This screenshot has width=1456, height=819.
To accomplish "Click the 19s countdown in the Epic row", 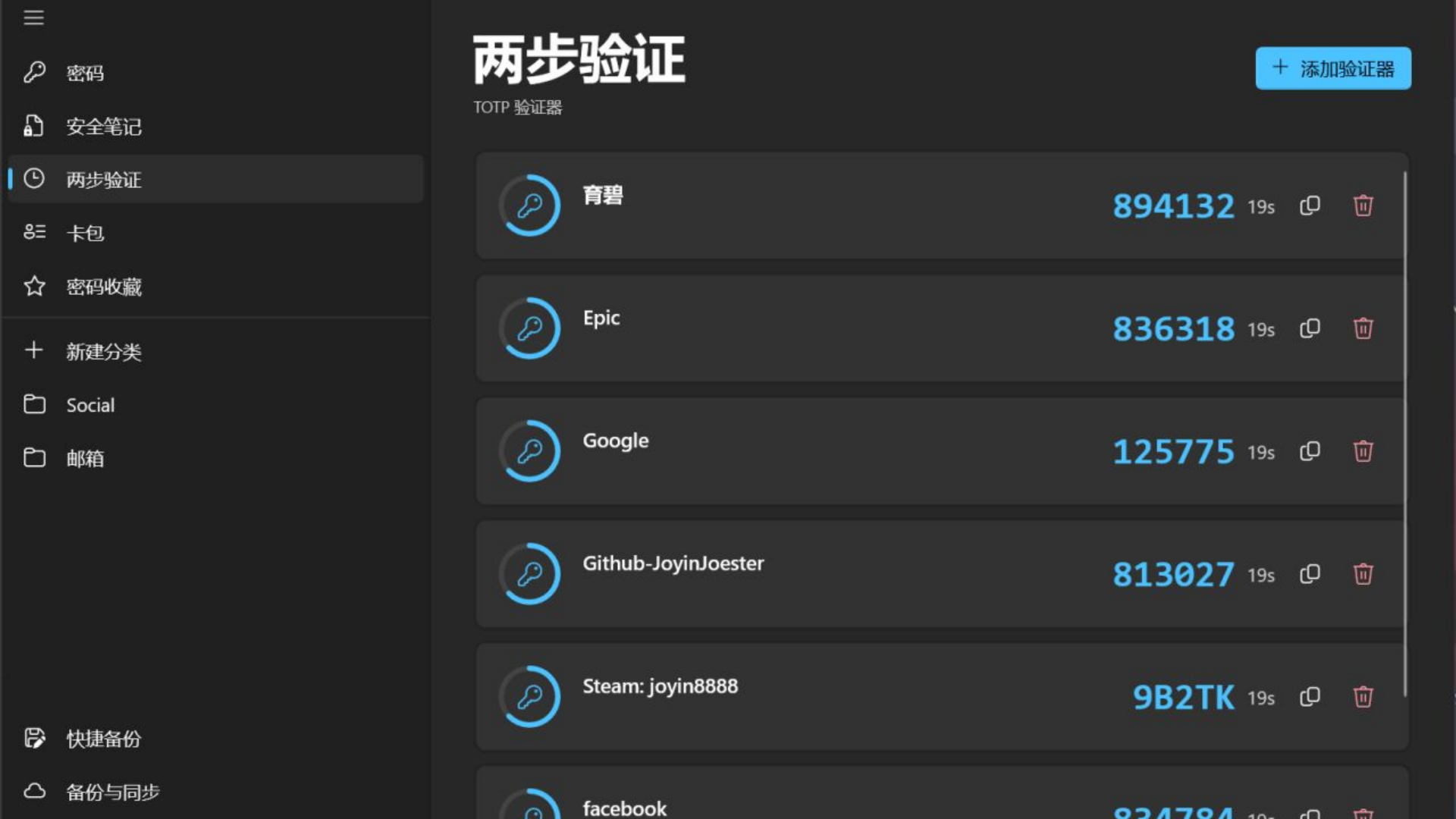I will pyautogui.click(x=1261, y=330).
